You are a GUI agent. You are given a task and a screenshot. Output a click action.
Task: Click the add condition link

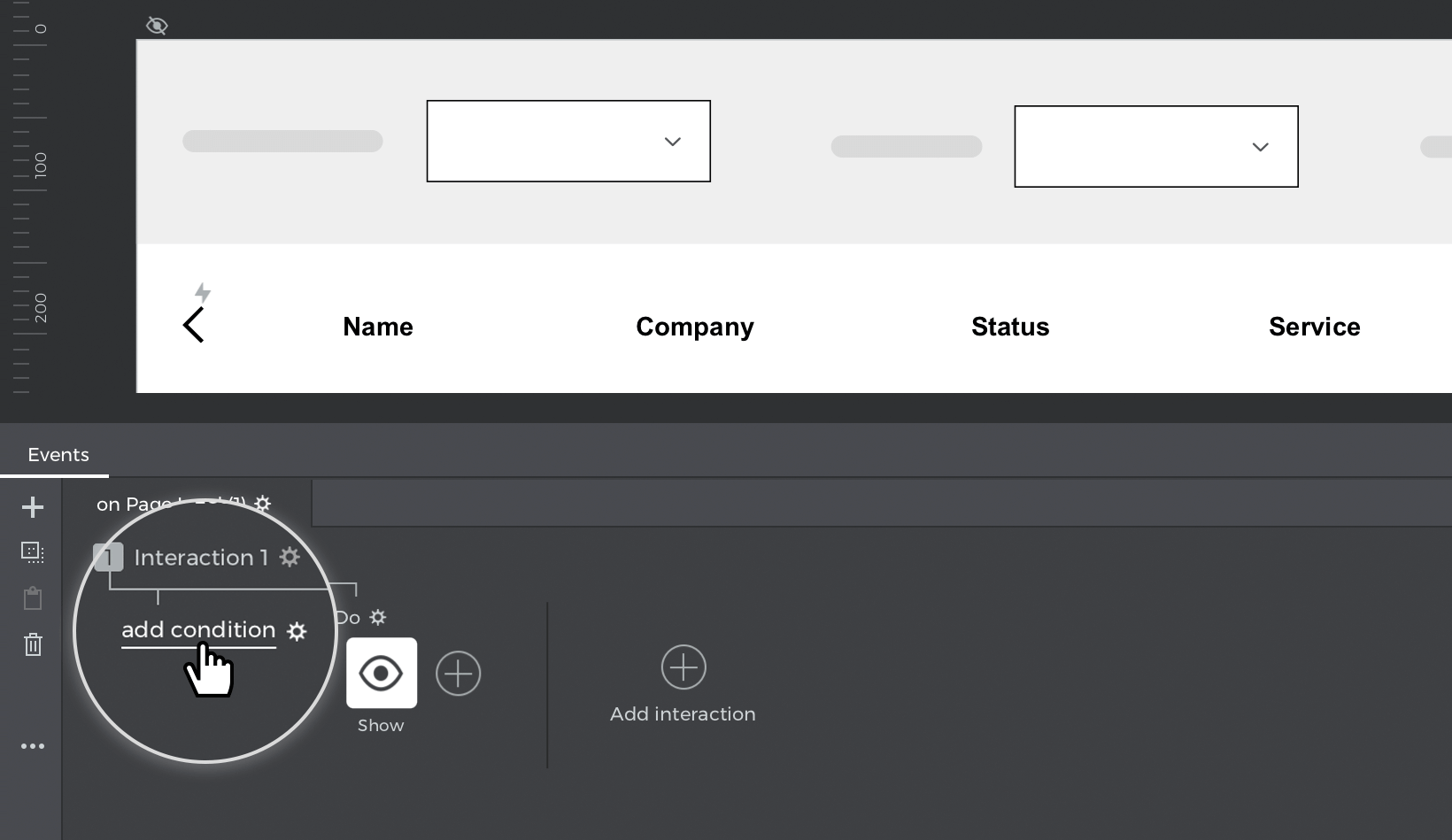(x=198, y=629)
